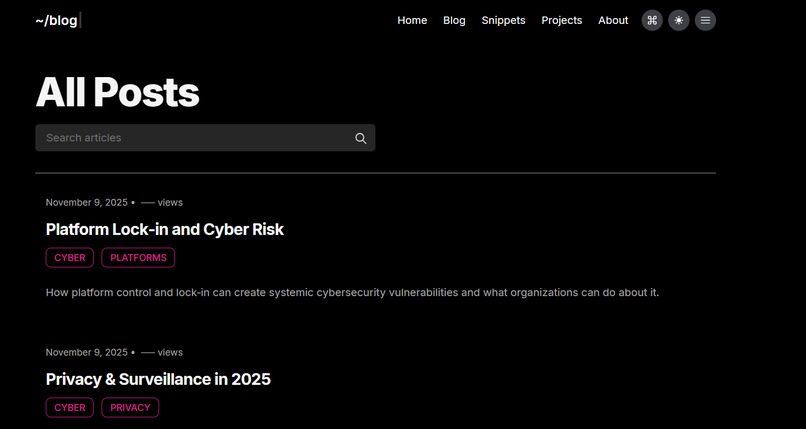806x429 pixels.
Task: Select the PRIVACY tag
Action: pos(130,407)
